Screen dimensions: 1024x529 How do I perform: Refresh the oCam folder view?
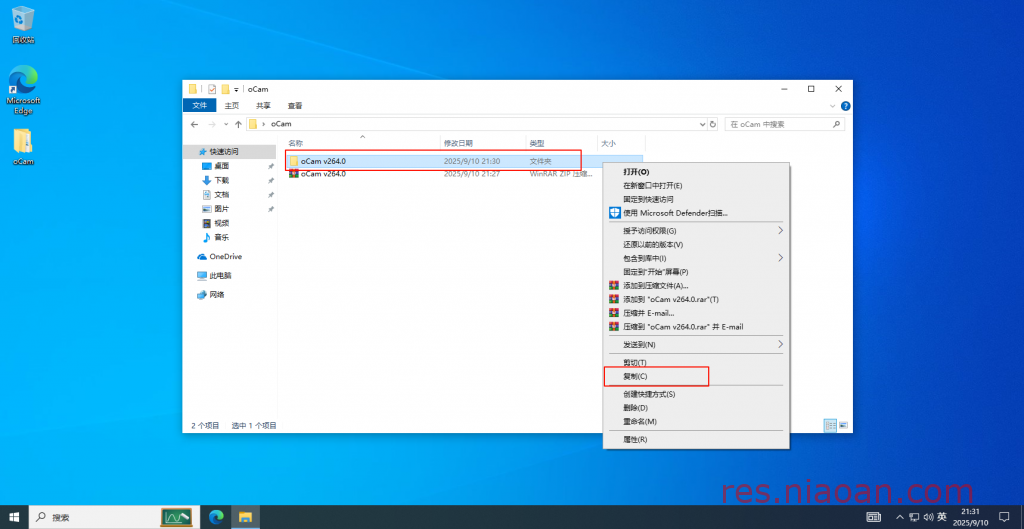[x=713, y=124]
